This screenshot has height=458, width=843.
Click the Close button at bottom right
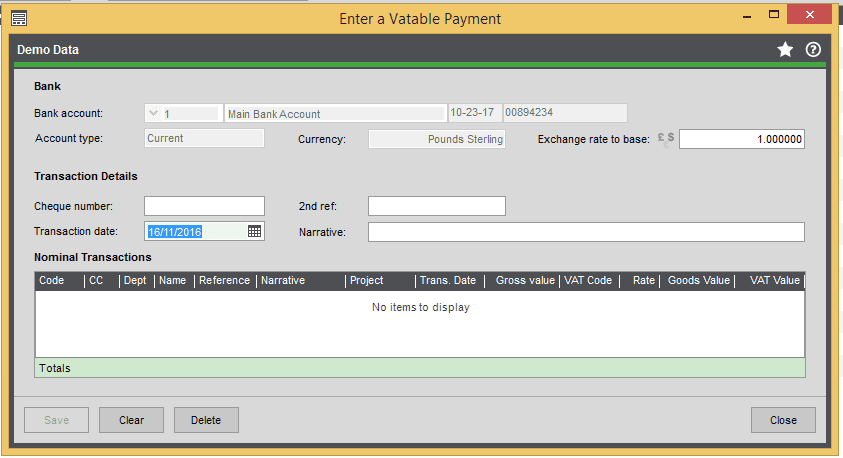click(783, 420)
